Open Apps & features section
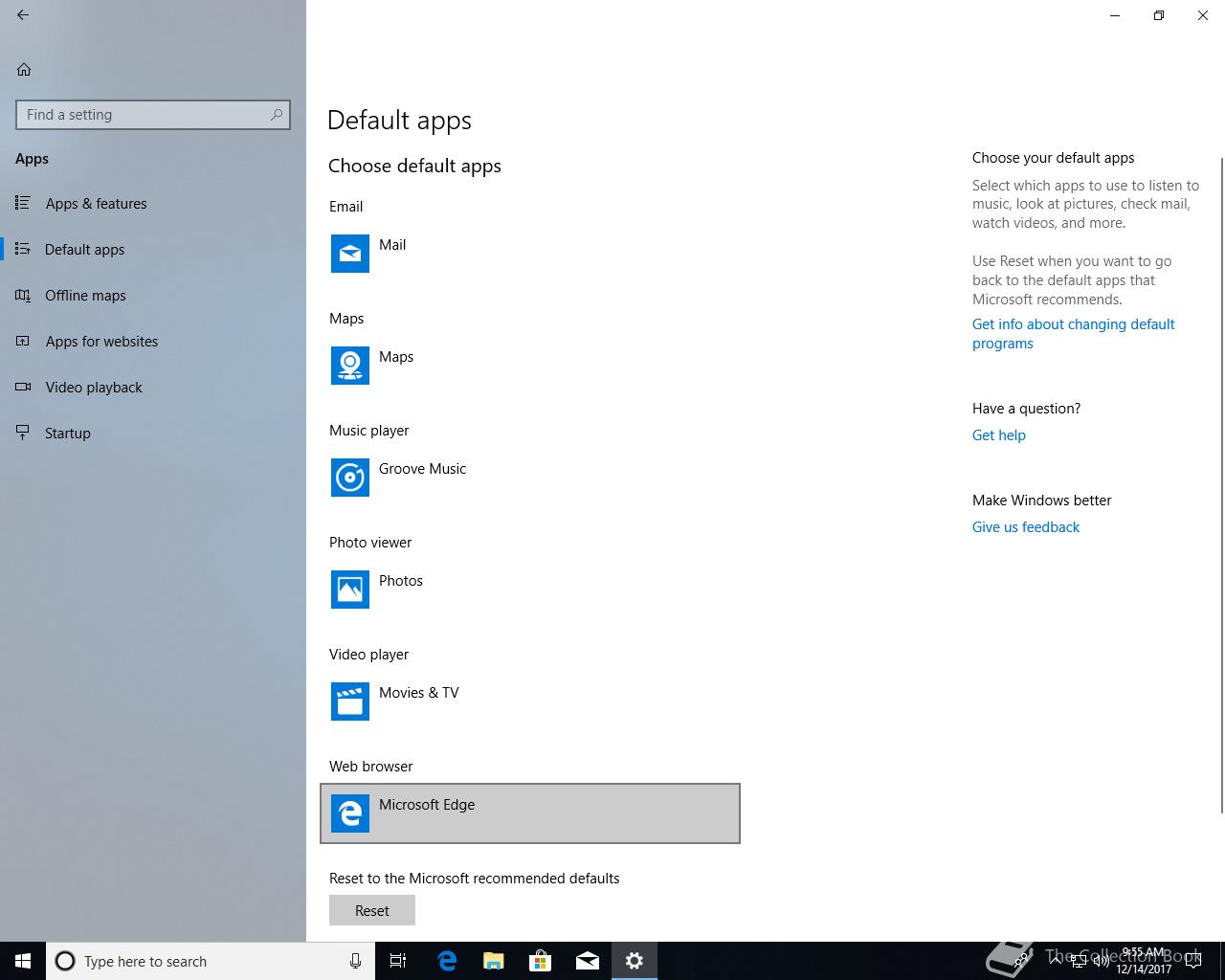 153,204
